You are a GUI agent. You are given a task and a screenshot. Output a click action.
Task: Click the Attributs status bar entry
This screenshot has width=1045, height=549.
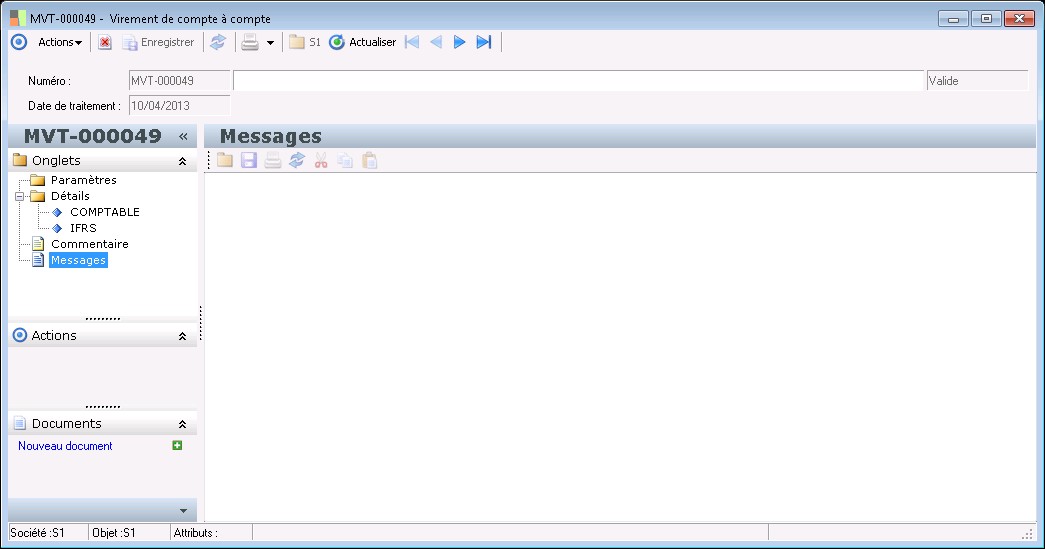click(x=211, y=532)
